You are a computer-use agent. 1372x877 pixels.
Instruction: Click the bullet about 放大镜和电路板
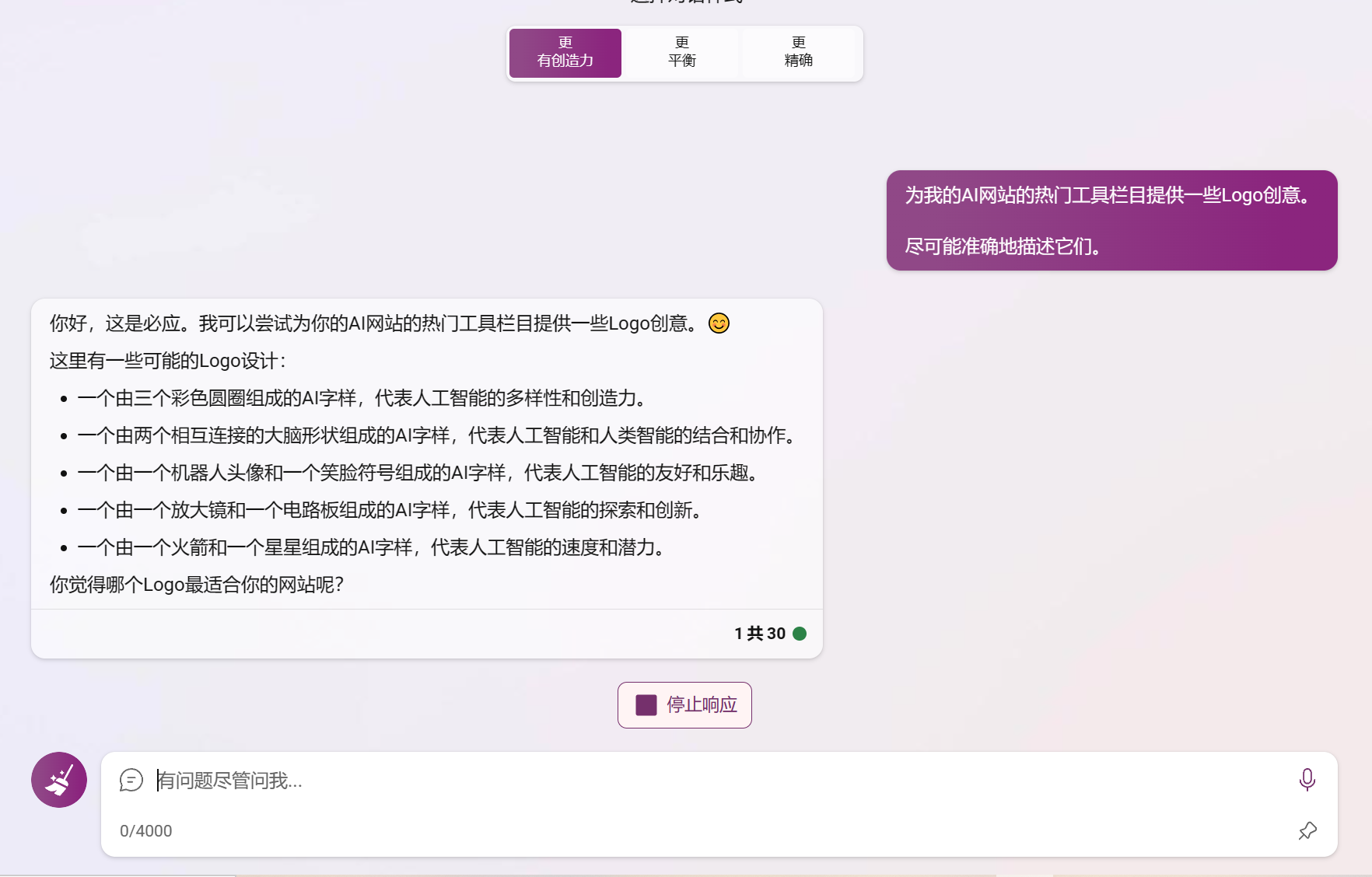pos(390,510)
